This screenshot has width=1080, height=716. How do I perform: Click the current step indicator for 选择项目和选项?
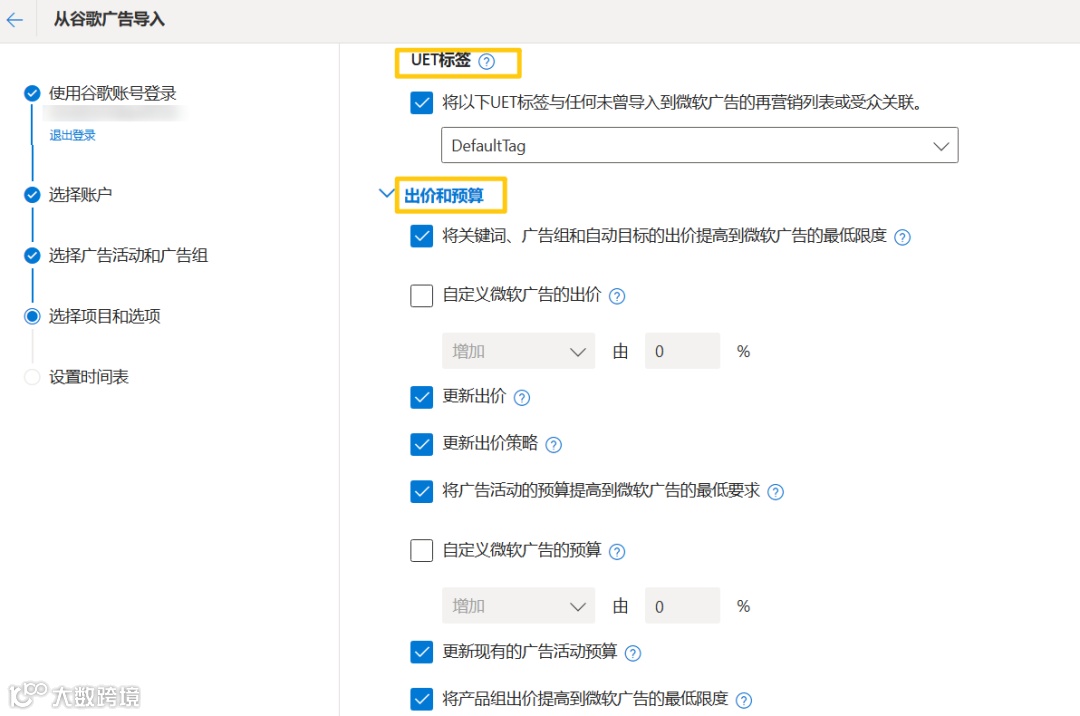coord(32,316)
